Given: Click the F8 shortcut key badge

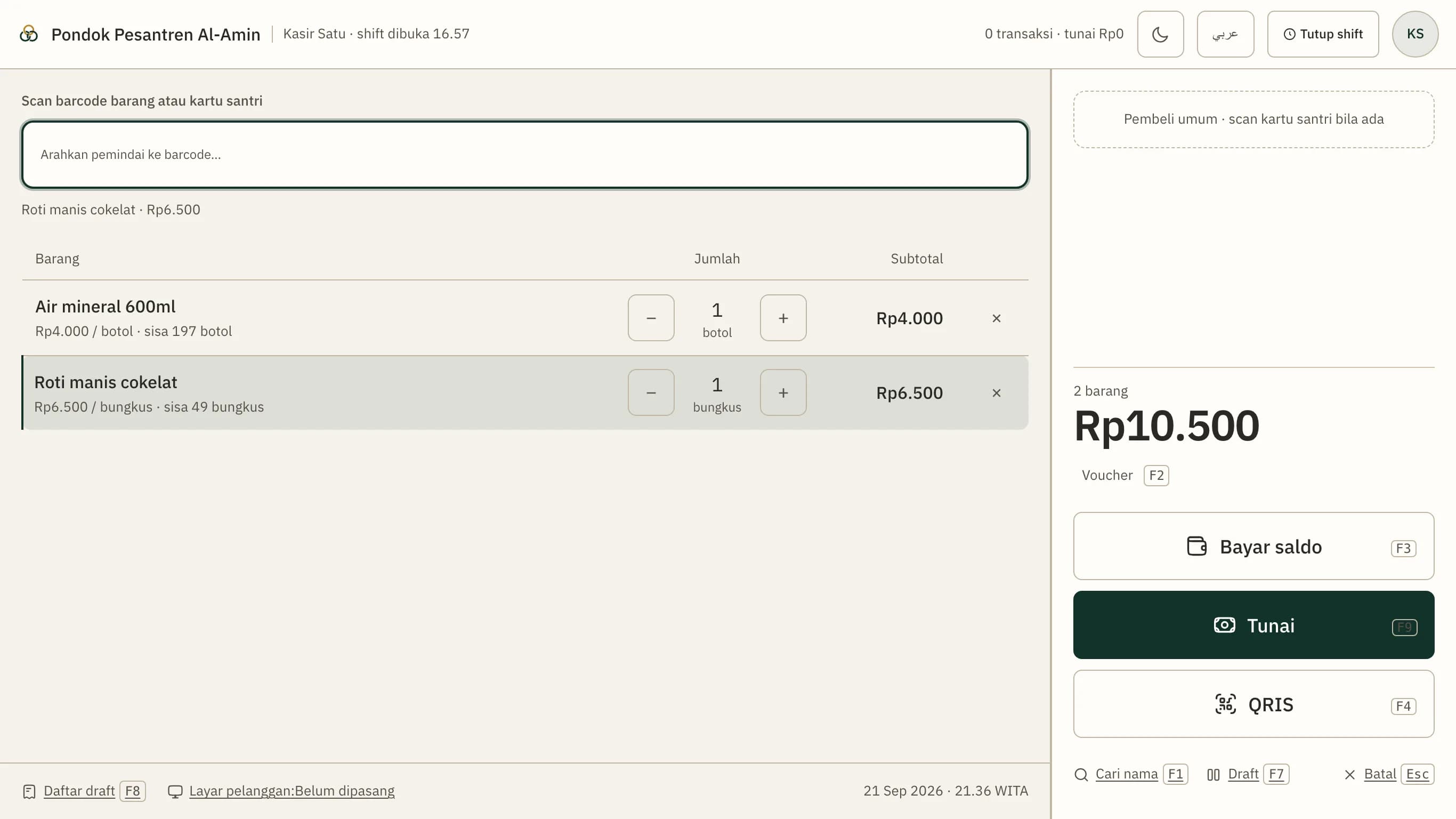Looking at the screenshot, I should tap(132, 791).
